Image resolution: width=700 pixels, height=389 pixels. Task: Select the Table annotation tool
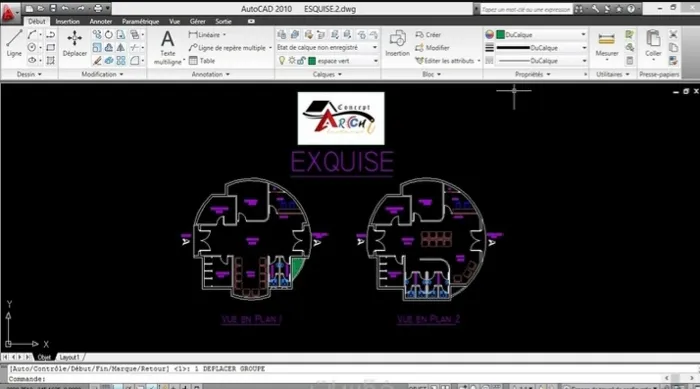click(202, 61)
